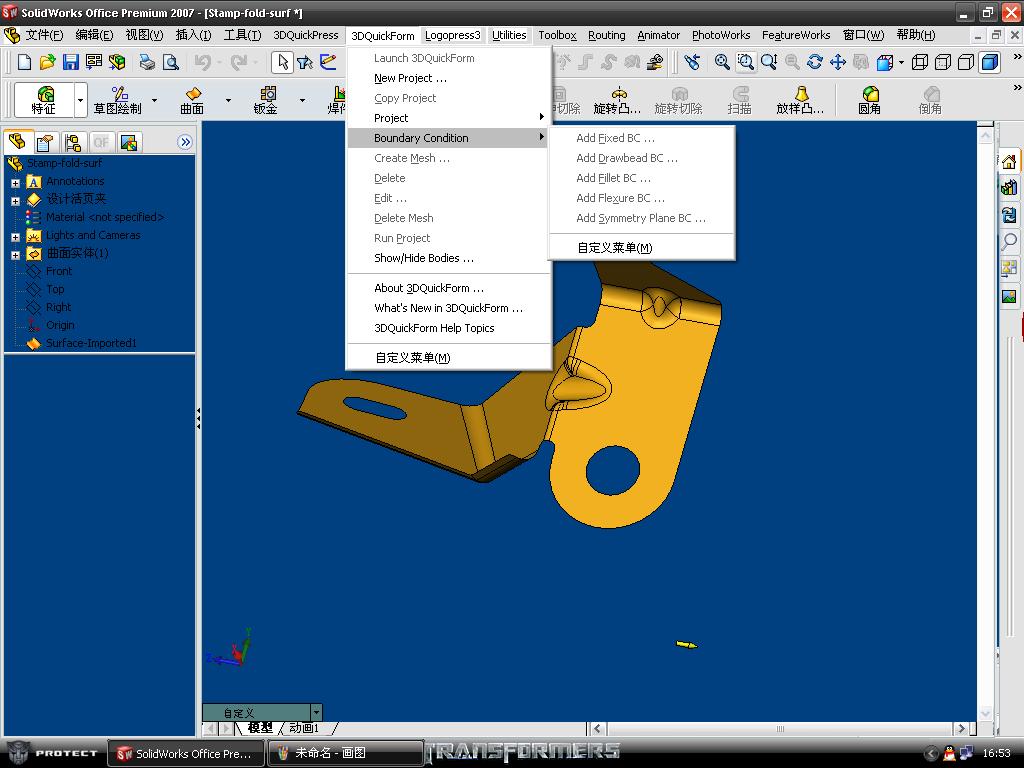
Task: Click the Revolved Boss (旋转凸) tool
Action: point(617,100)
